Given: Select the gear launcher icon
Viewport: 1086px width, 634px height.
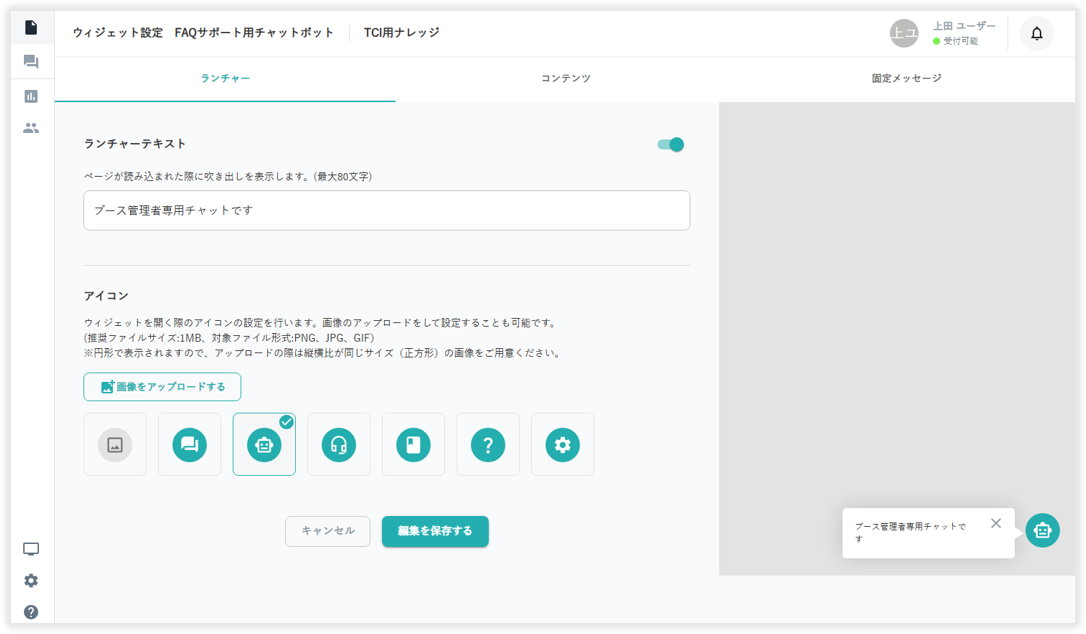Looking at the screenshot, I should coord(562,445).
